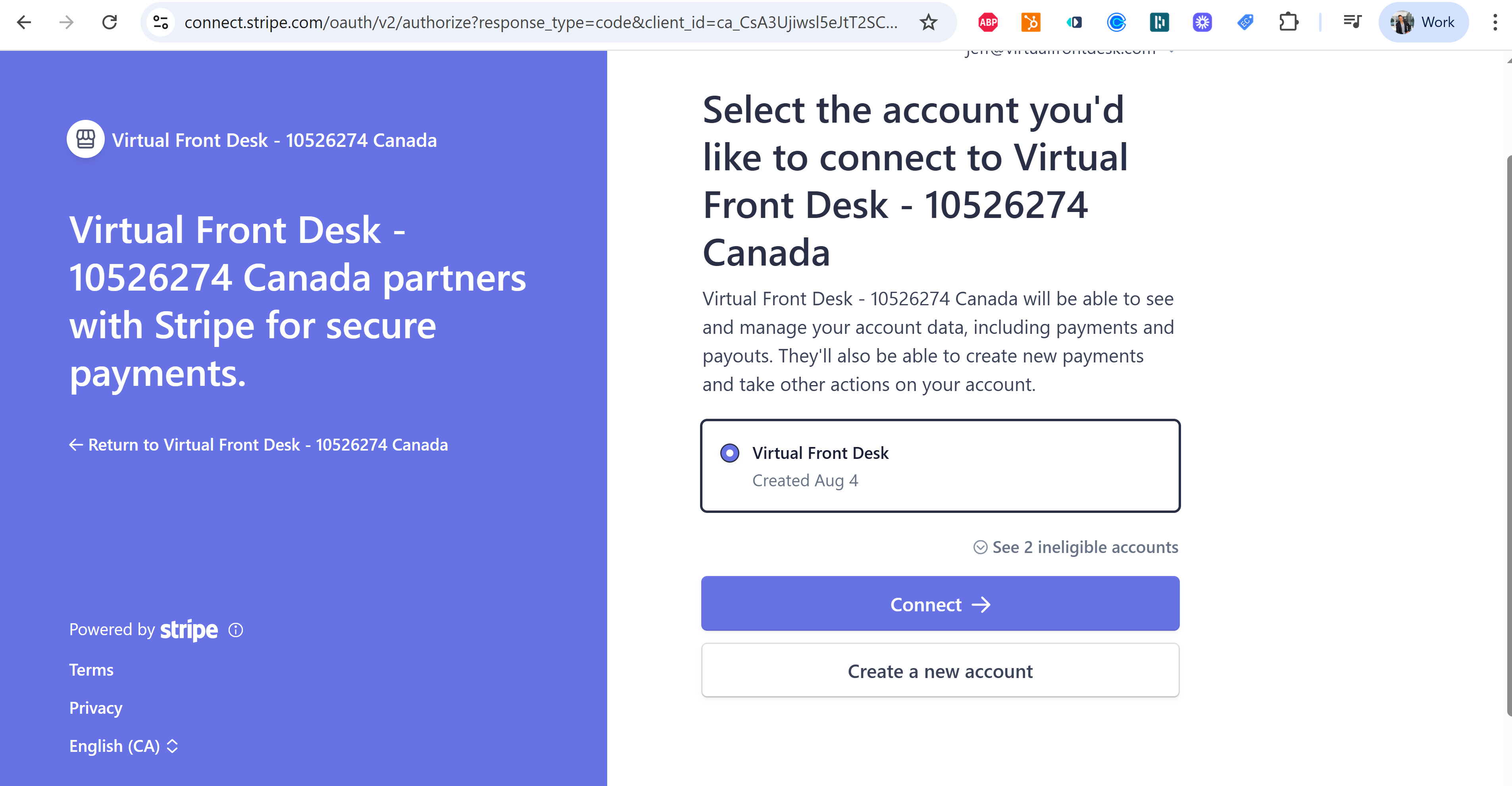The width and height of the screenshot is (1512, 786).
Task: Open the Terms link
Action: [91, 670]
